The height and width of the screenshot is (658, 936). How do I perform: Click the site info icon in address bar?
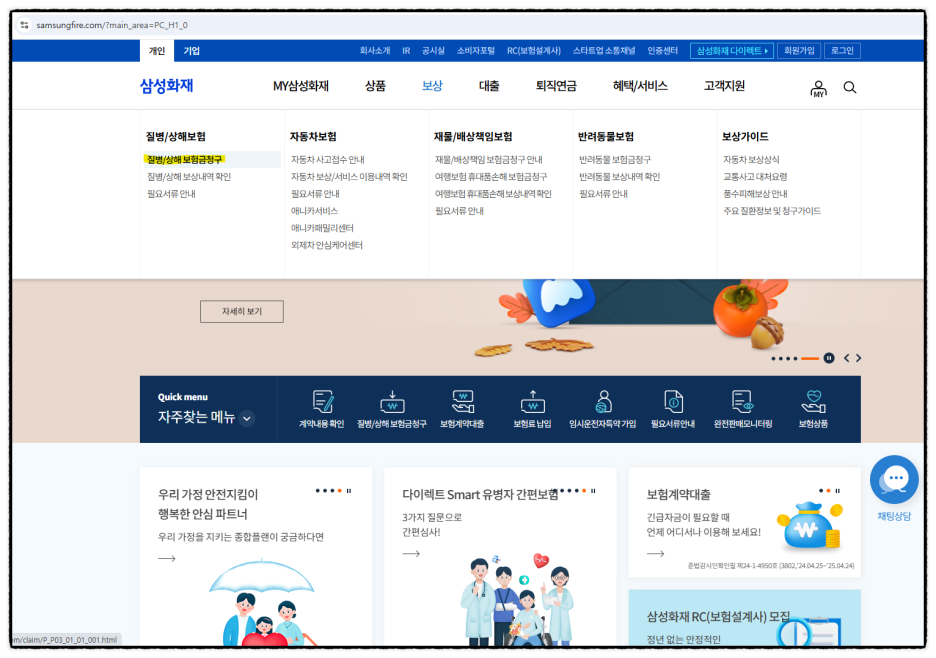point(24,25)
